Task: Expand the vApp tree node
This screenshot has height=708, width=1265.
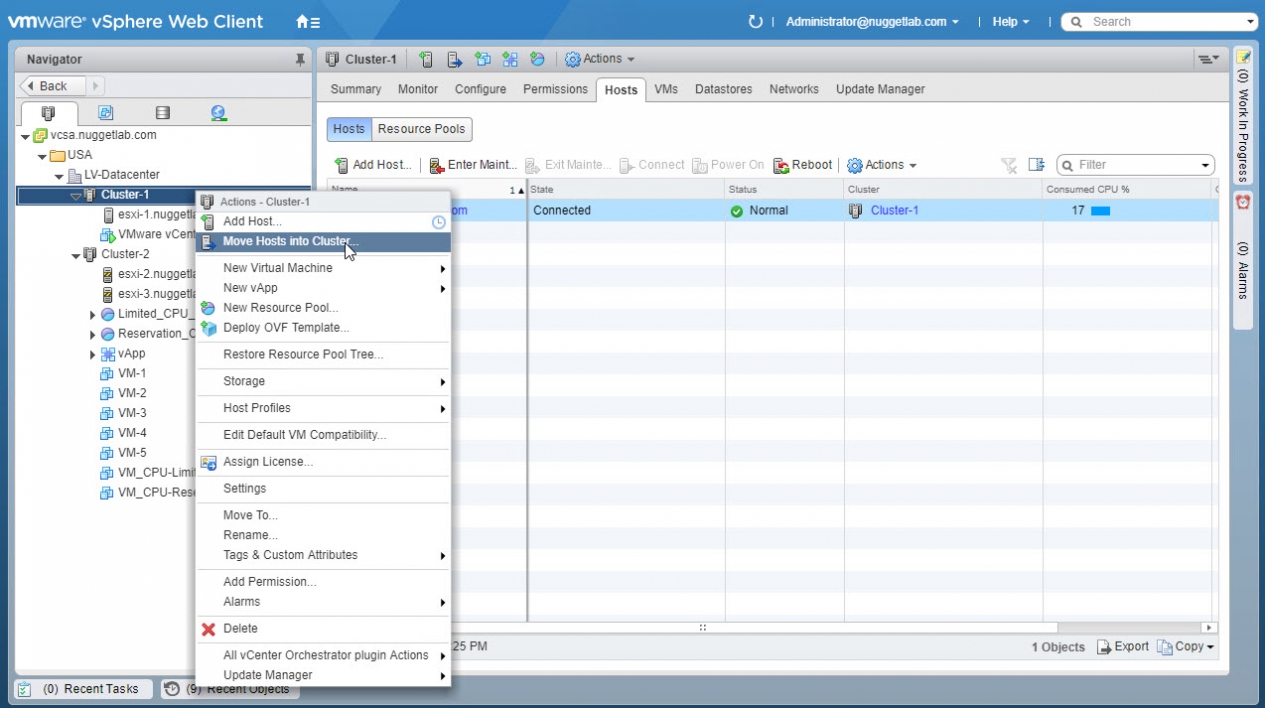Action: coord(93,355)
